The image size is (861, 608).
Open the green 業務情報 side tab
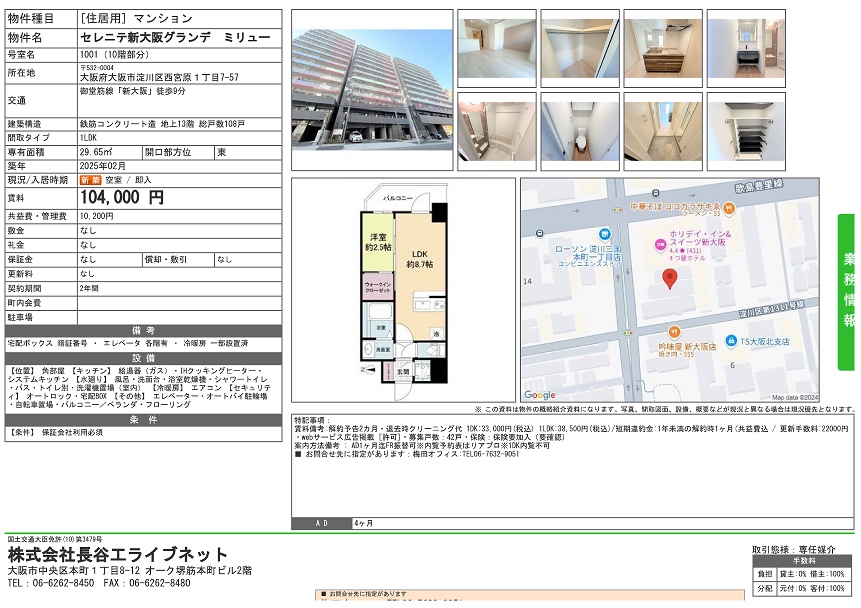click(847, 292)
